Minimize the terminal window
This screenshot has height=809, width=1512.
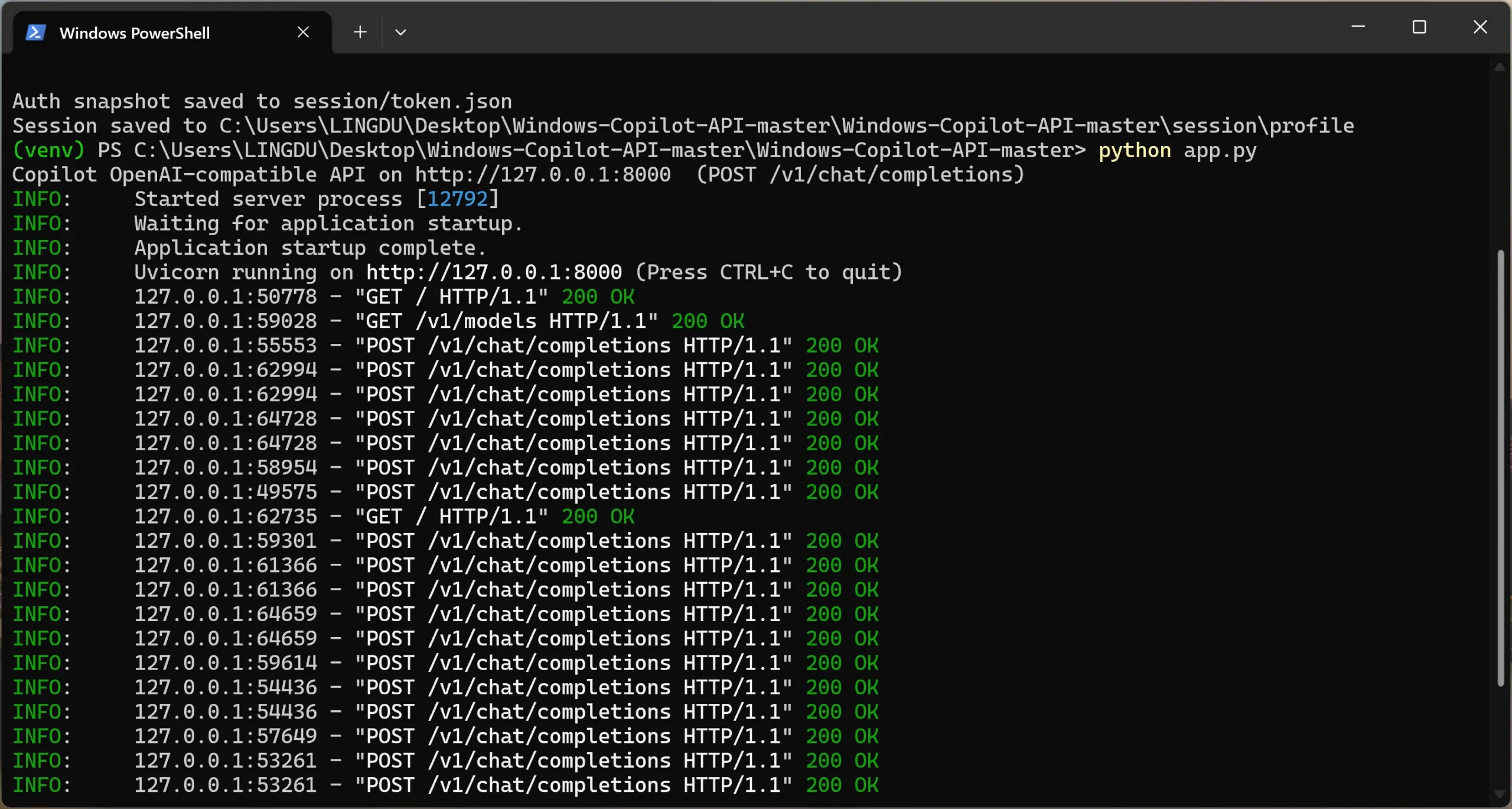[1358, 27]
